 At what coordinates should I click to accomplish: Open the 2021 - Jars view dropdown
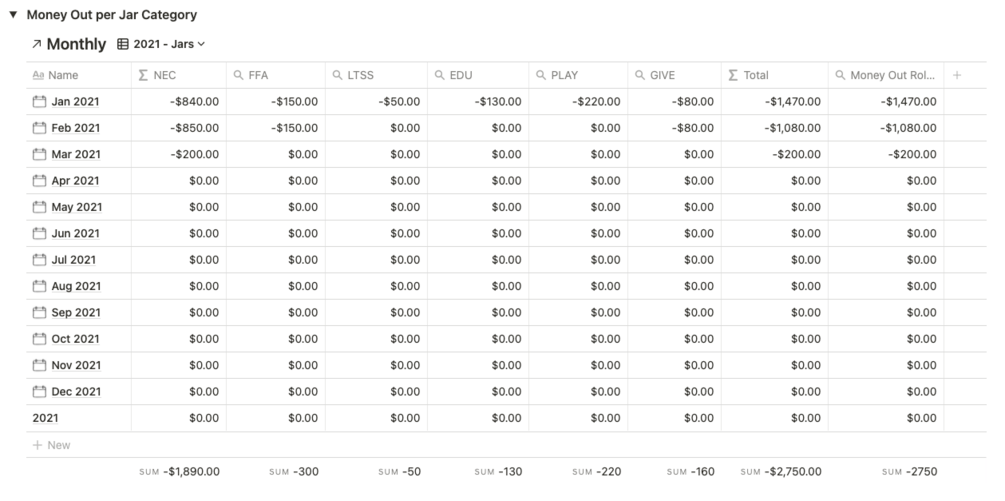click(x=169, y=44)
